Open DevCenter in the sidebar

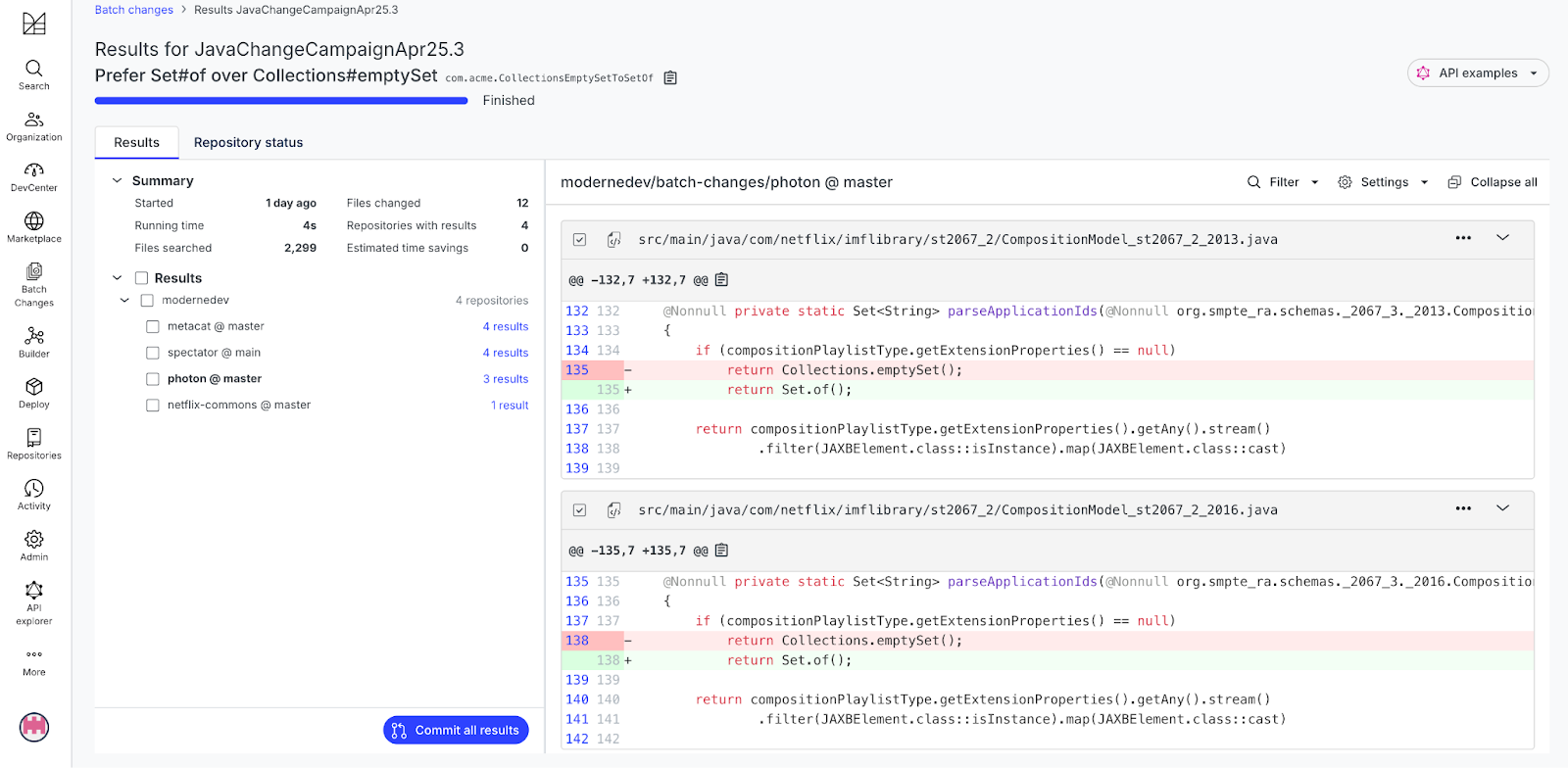coord(34,176)
